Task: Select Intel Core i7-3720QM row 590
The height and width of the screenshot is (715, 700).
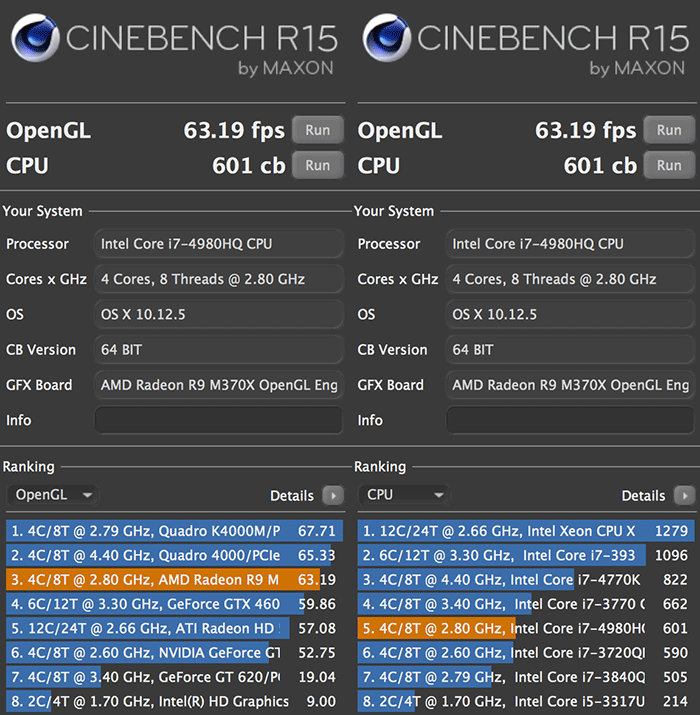Action: 526,653
